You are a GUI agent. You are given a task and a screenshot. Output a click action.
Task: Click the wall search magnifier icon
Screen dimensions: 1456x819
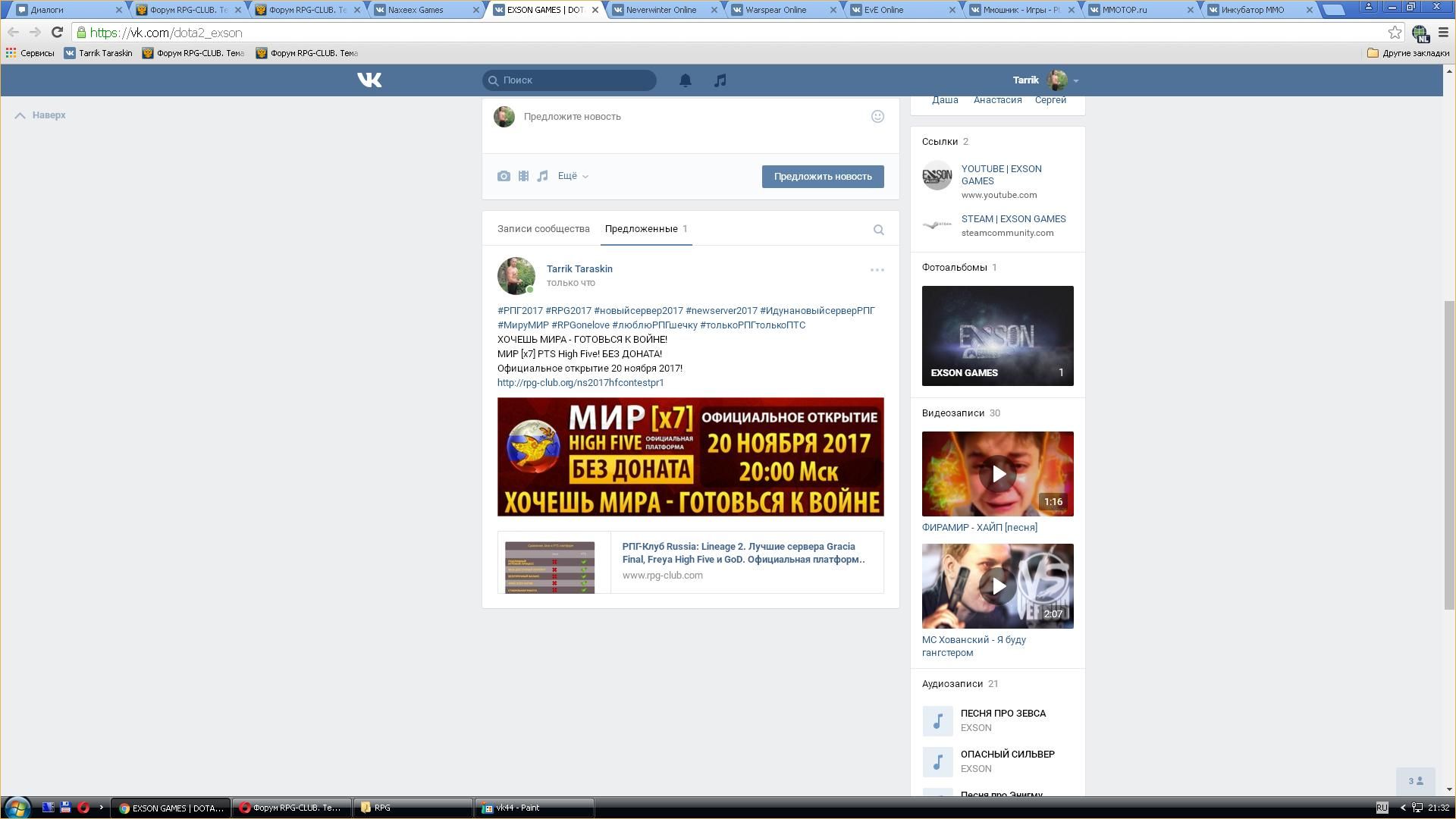tap(878, 230)
